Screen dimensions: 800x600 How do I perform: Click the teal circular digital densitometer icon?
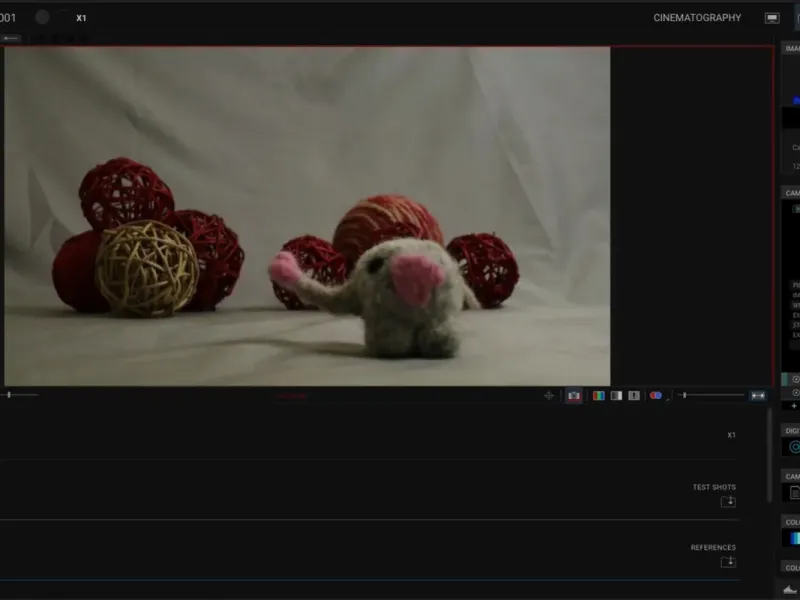[794, 447]
